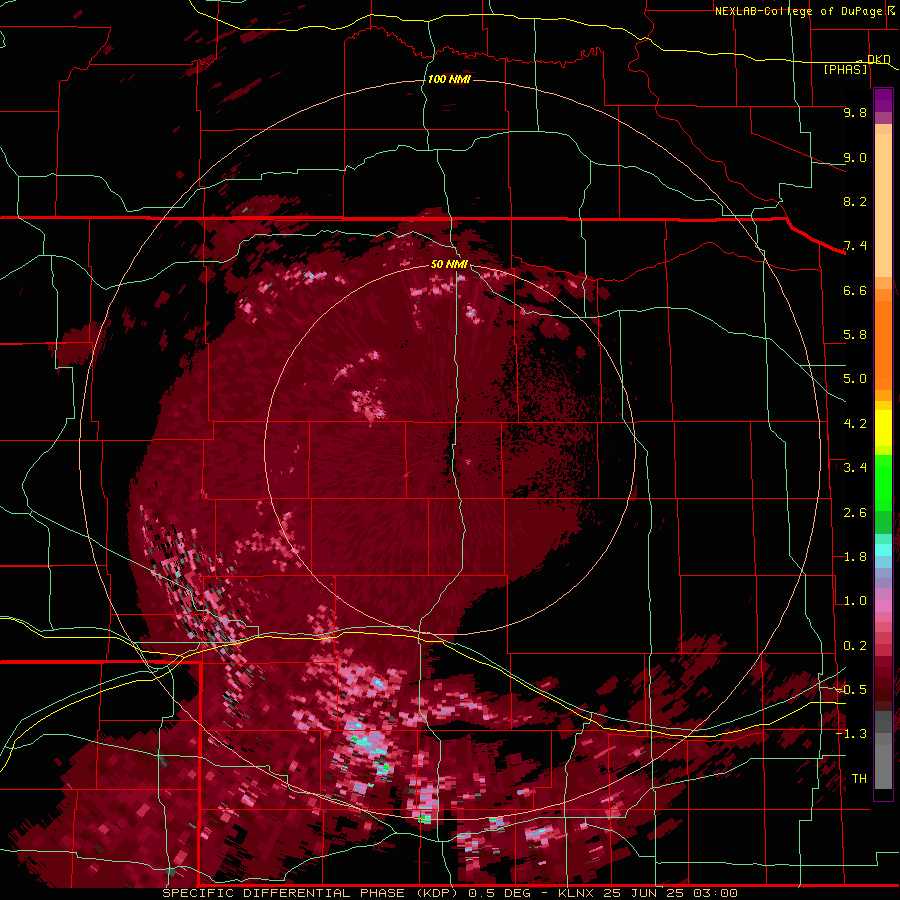Screen dimensions: 900x900
Task: Click the purple swatch at the top of the color bar
Action: pos(883,100)
